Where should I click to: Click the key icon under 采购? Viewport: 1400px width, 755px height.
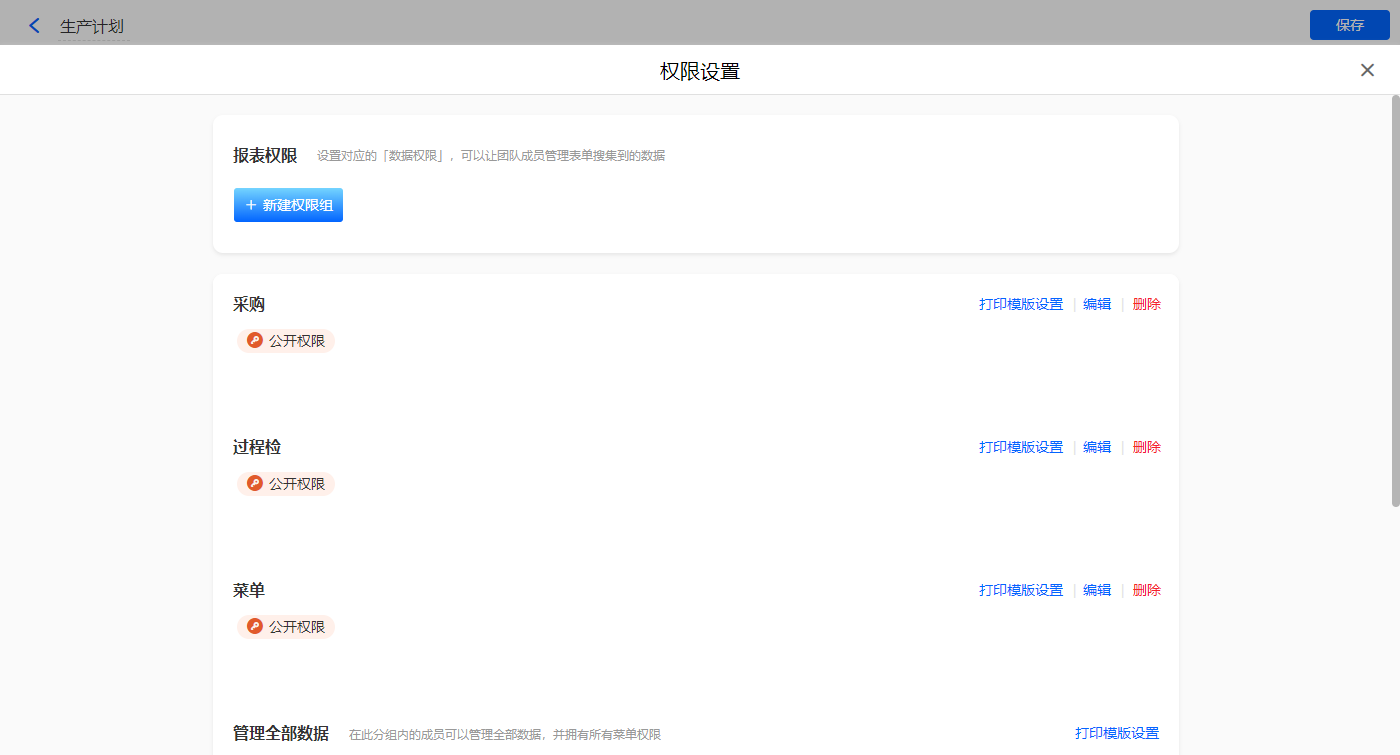[x=254, y=341]
